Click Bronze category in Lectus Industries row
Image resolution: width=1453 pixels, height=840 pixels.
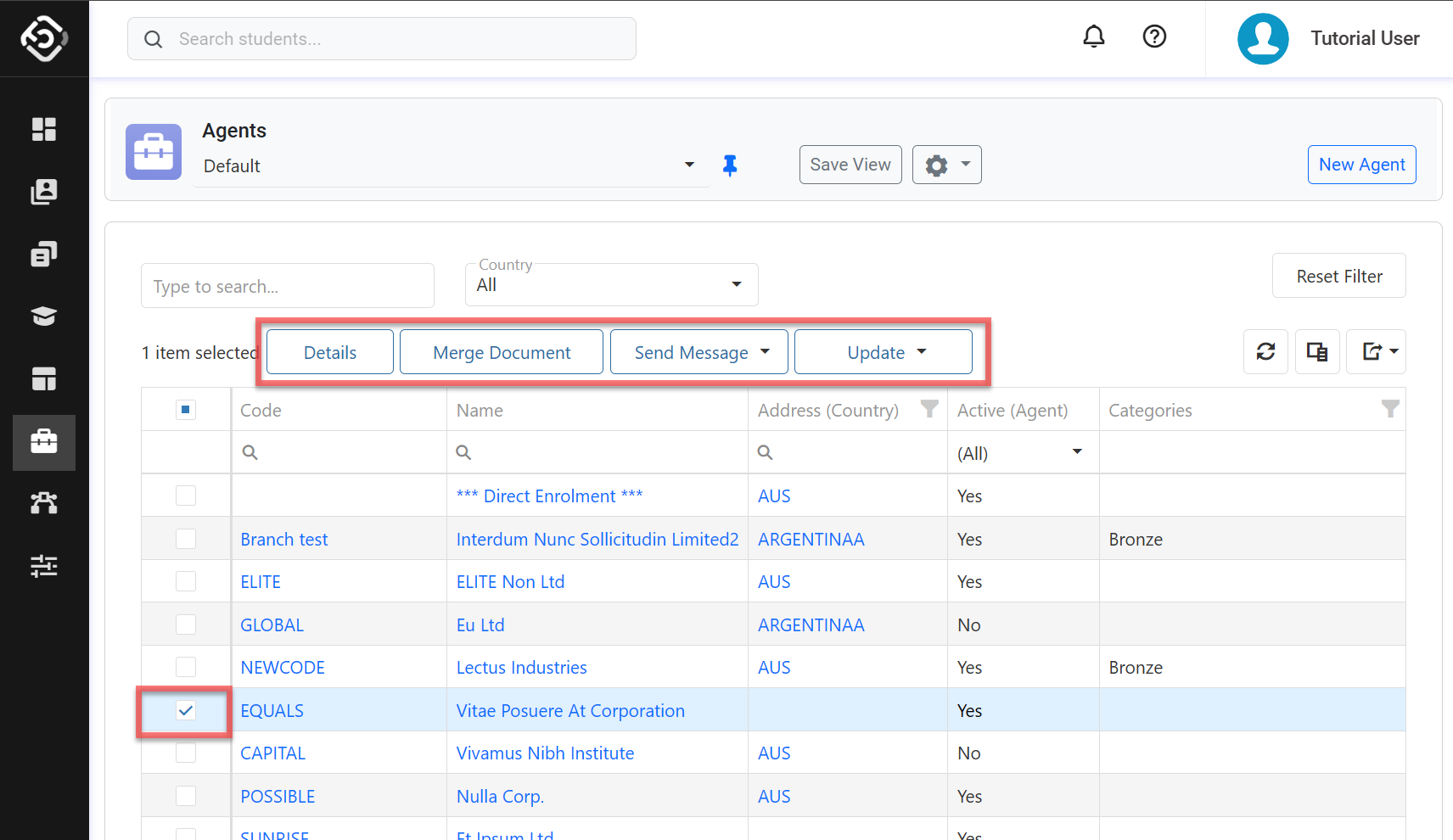[1136, 668]
